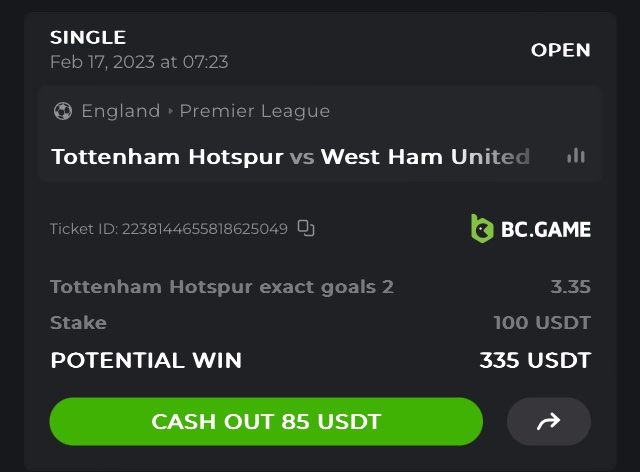The height and width of the screenshot is (472, 640).
Task: Open match statistics bar chart icon
Action: tap(575, 156)
